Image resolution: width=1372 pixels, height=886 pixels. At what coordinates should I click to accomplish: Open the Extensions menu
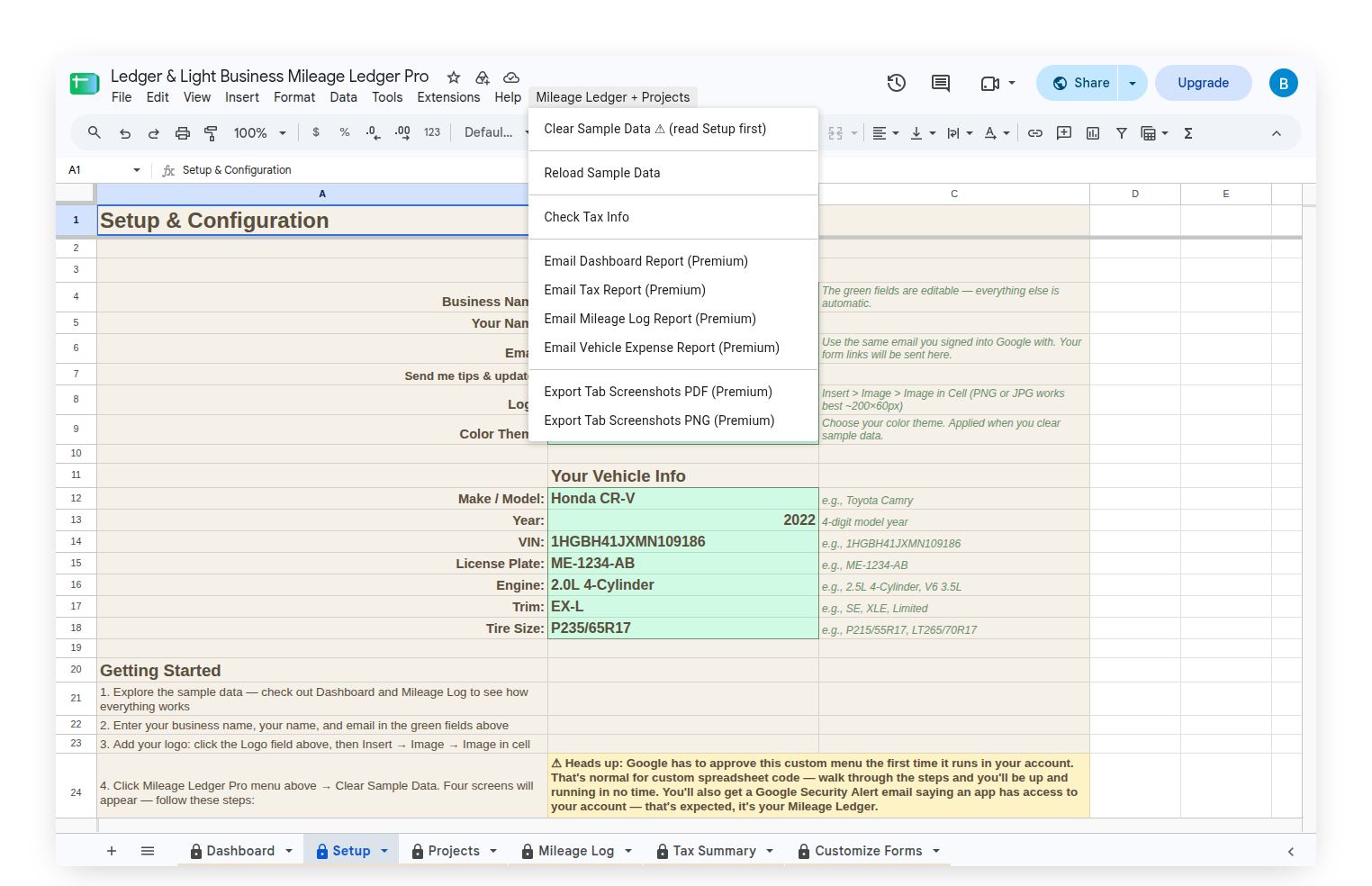click(x=448, y=97)
